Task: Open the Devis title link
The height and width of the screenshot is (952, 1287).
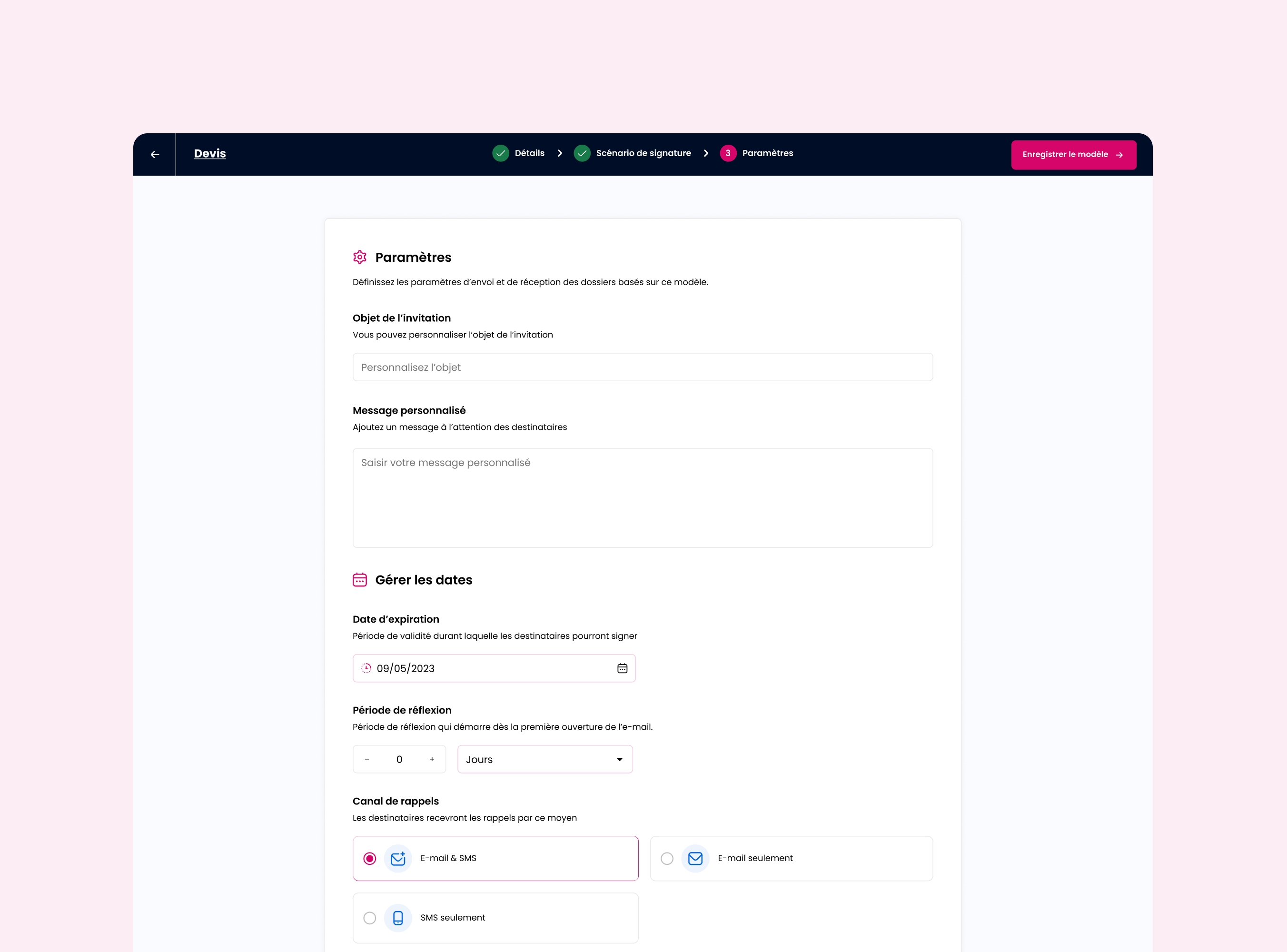Action: coord(210,153)
